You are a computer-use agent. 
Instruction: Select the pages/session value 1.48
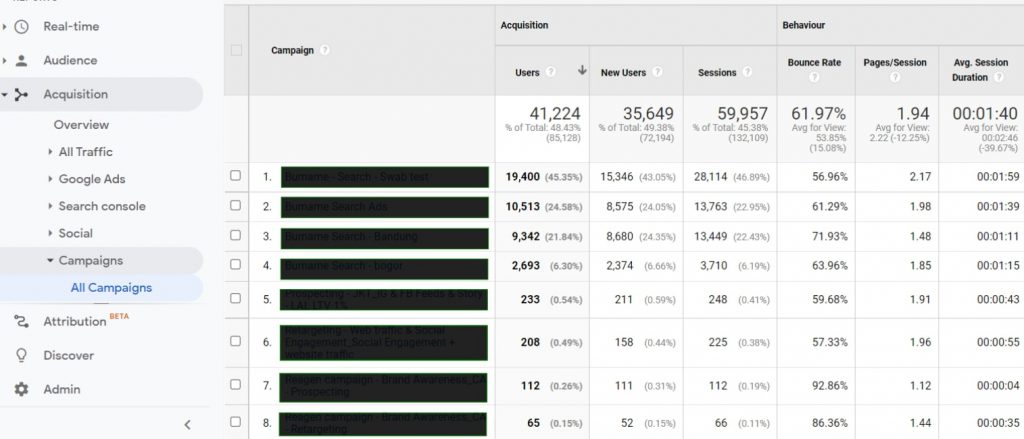point(920,236)
